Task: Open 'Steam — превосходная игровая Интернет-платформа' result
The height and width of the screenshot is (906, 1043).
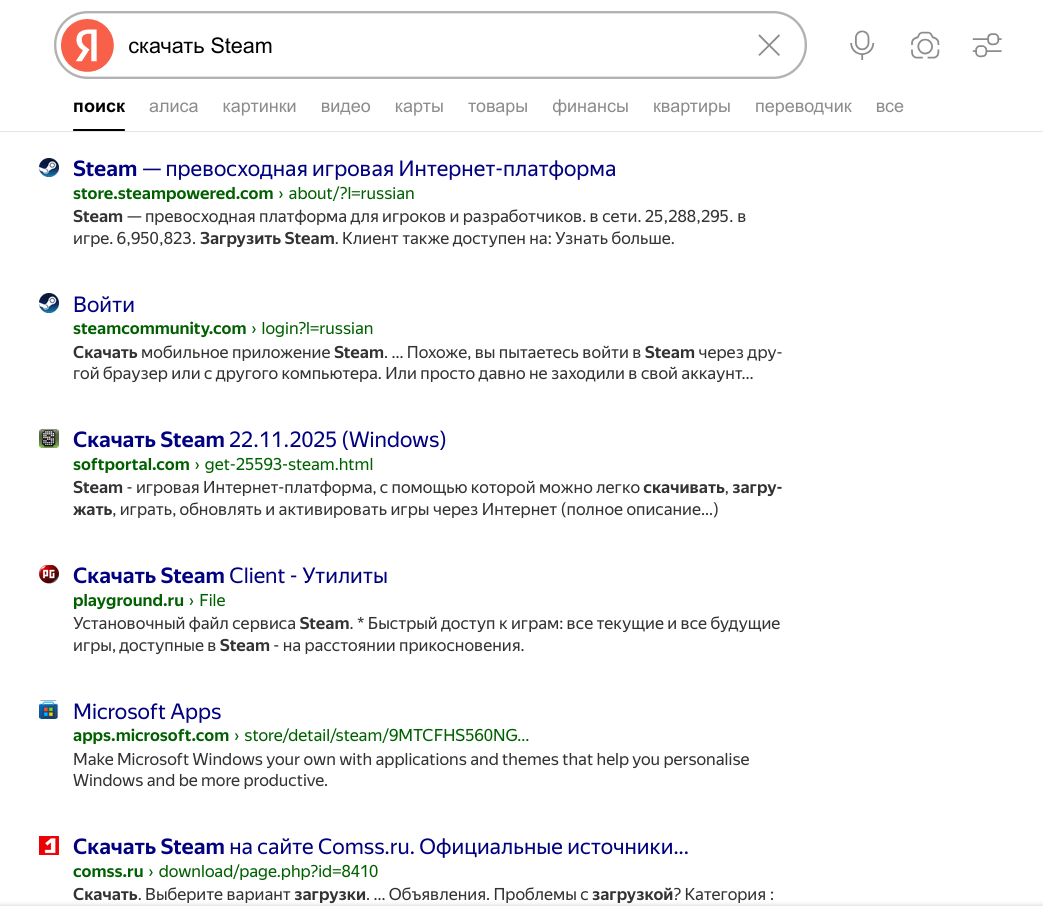Action: click(344, 168)
